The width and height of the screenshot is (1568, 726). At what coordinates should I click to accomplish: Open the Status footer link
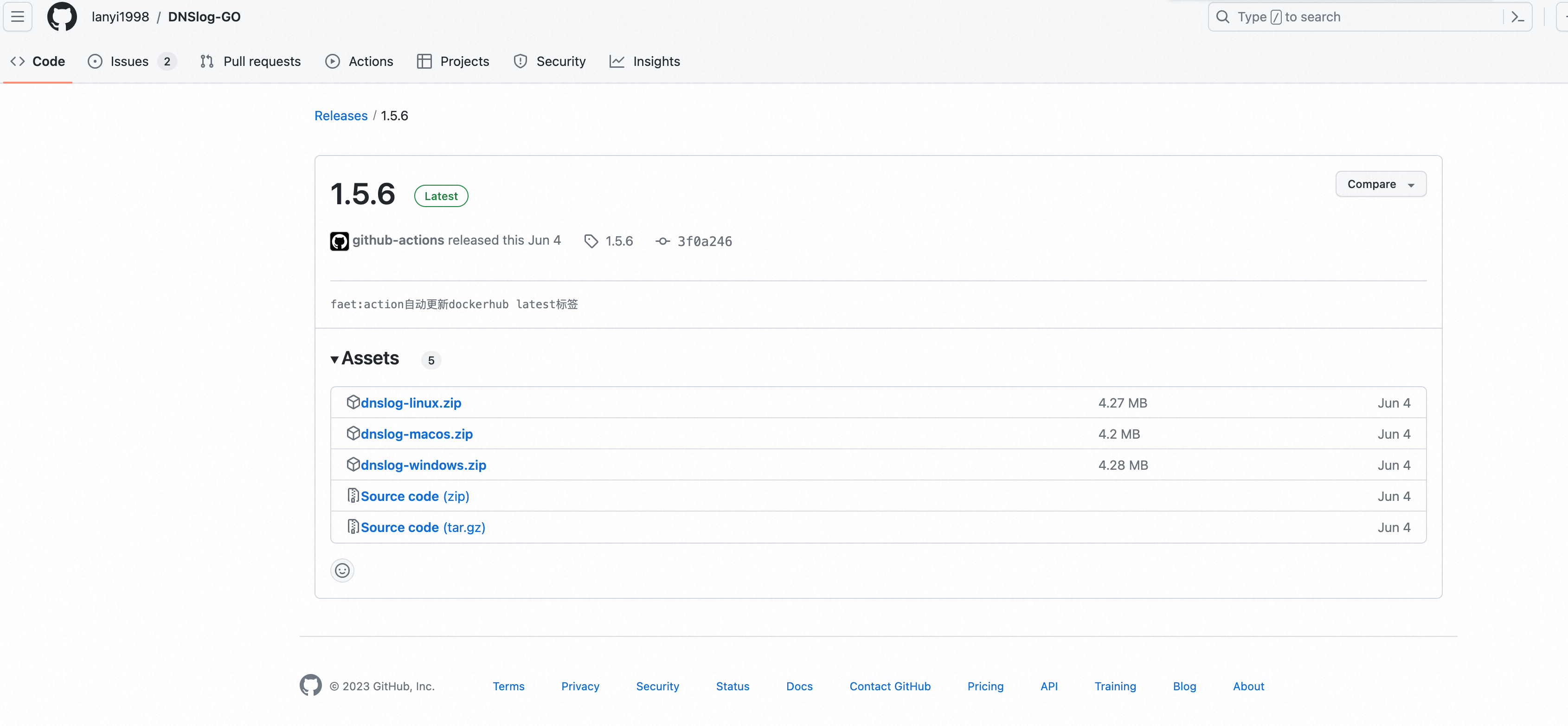[x=732, y=686]
